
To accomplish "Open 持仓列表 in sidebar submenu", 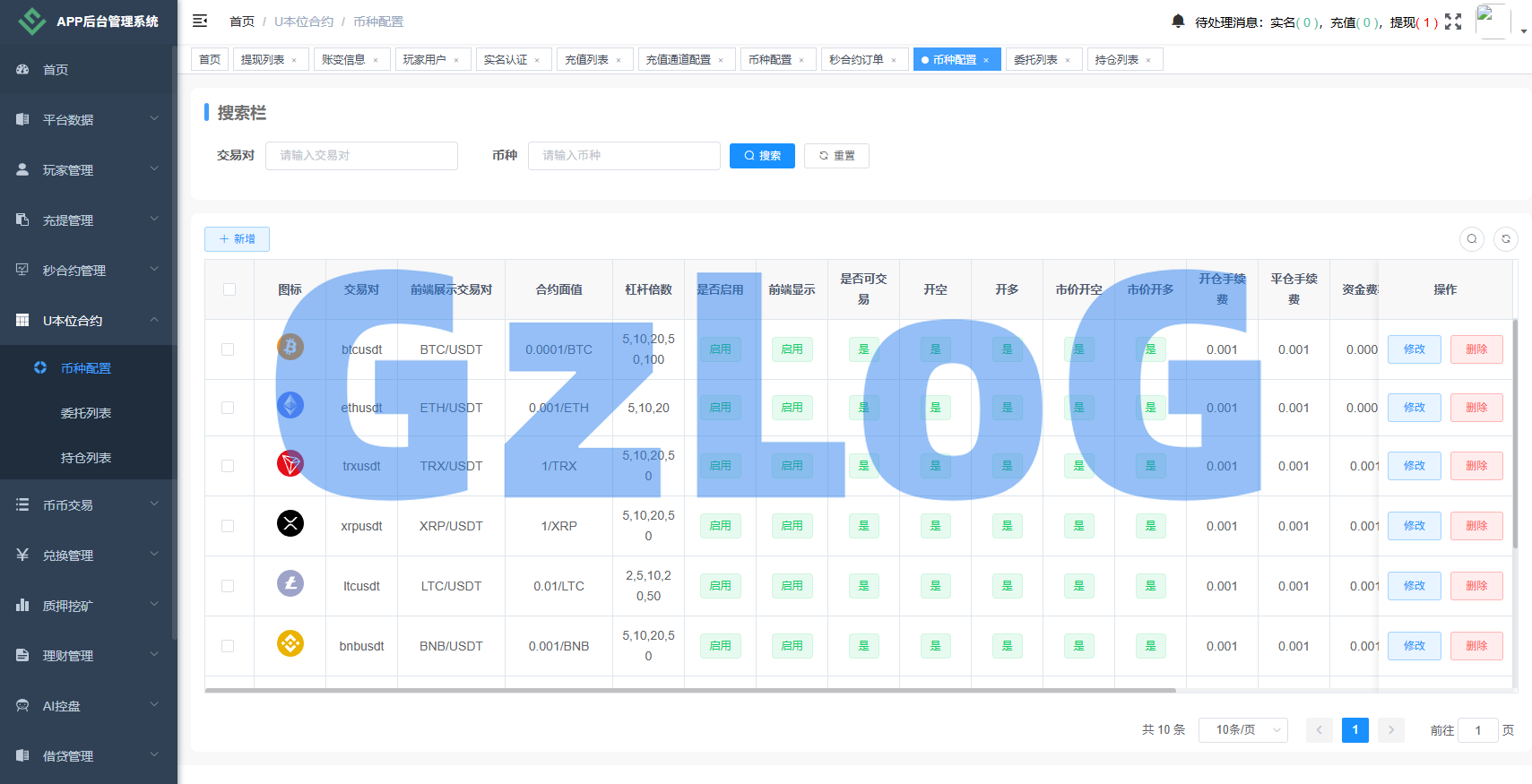I will tap(86, 458).
